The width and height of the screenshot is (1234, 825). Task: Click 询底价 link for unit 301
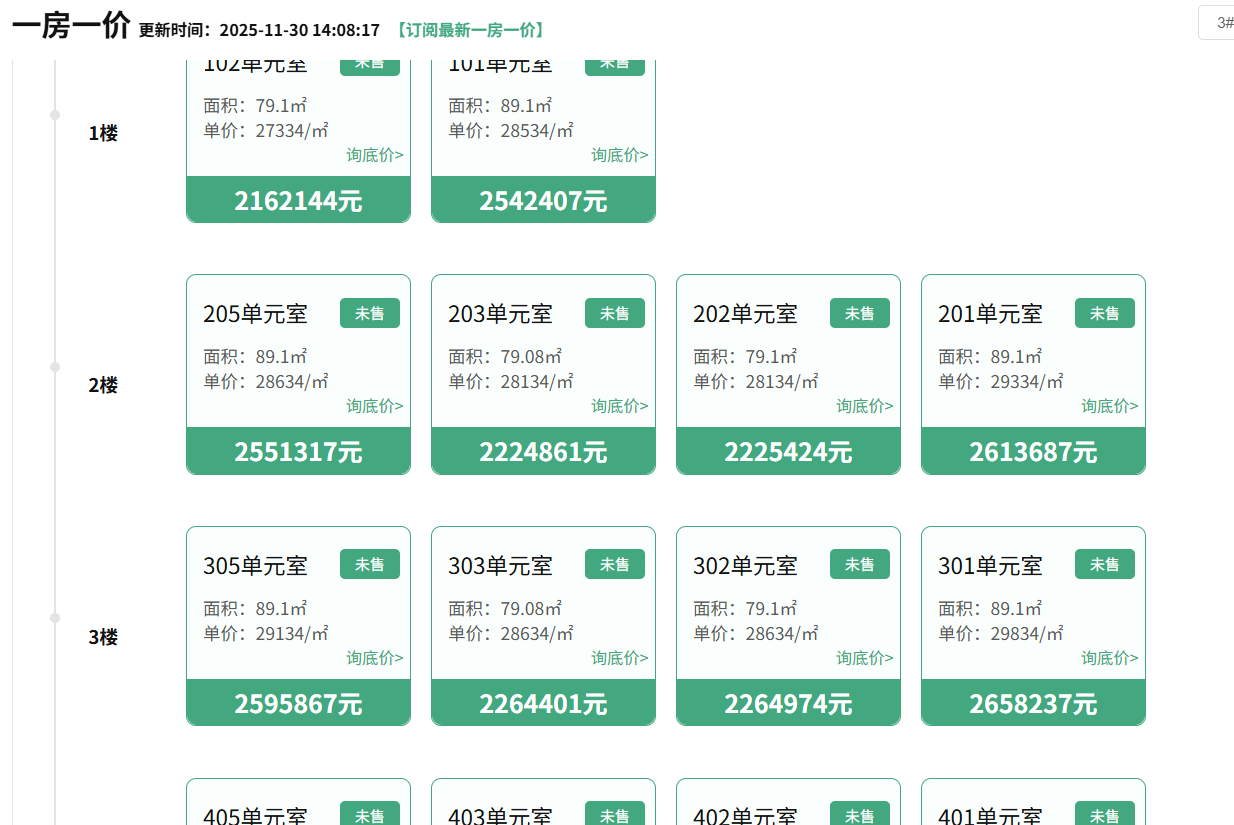(1110, 658)
